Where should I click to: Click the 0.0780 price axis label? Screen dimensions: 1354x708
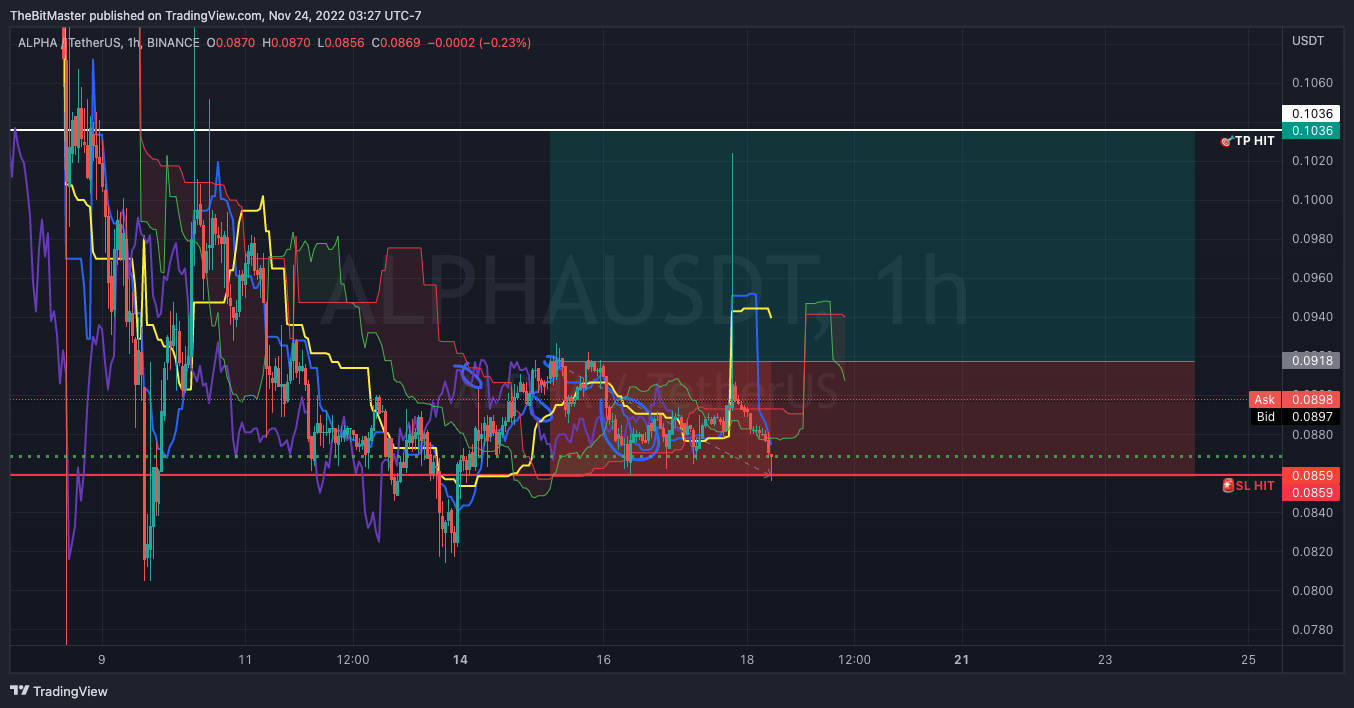click(1311, 630)
